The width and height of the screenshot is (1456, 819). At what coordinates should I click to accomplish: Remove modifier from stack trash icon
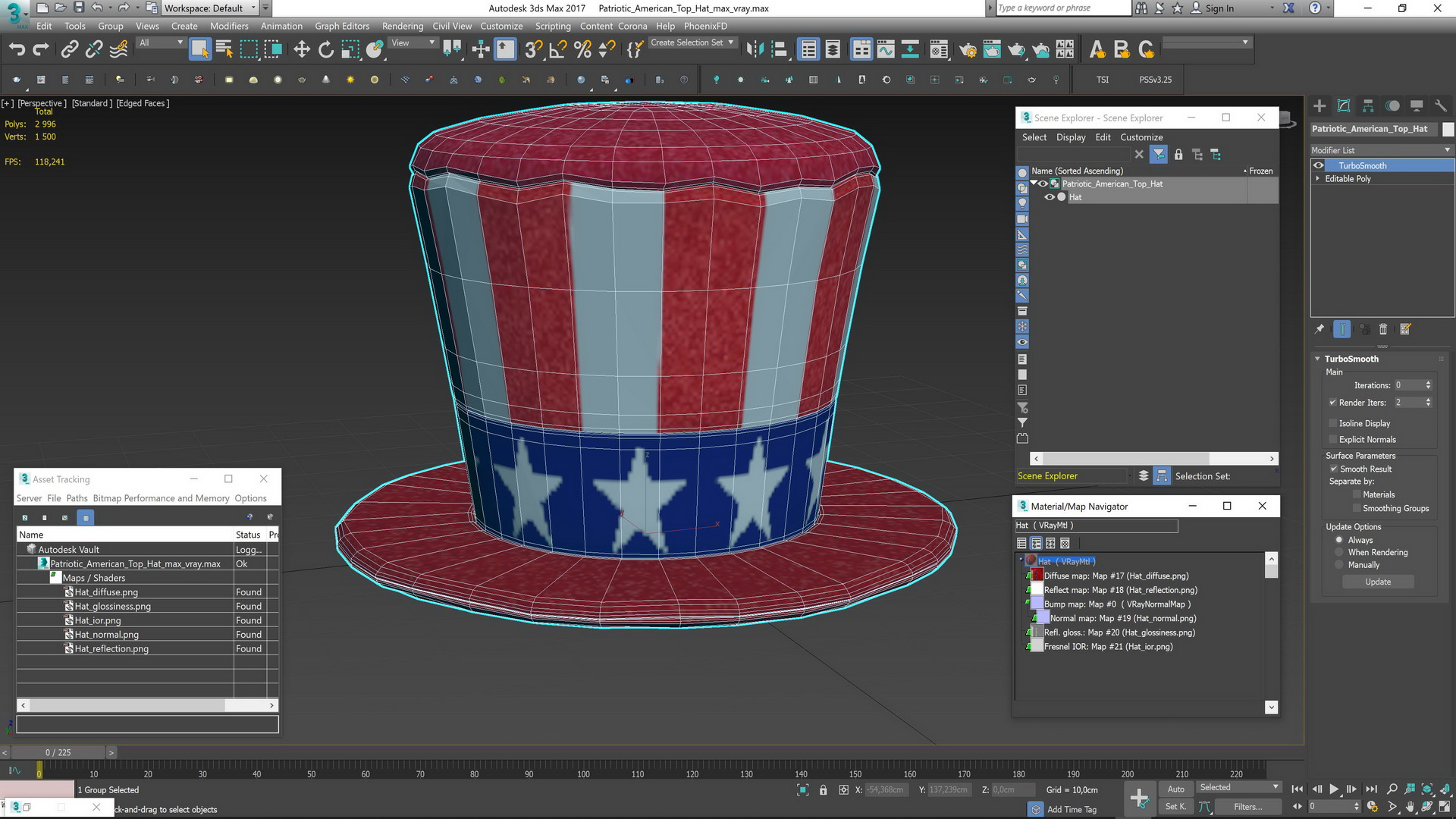(1383, 329)
